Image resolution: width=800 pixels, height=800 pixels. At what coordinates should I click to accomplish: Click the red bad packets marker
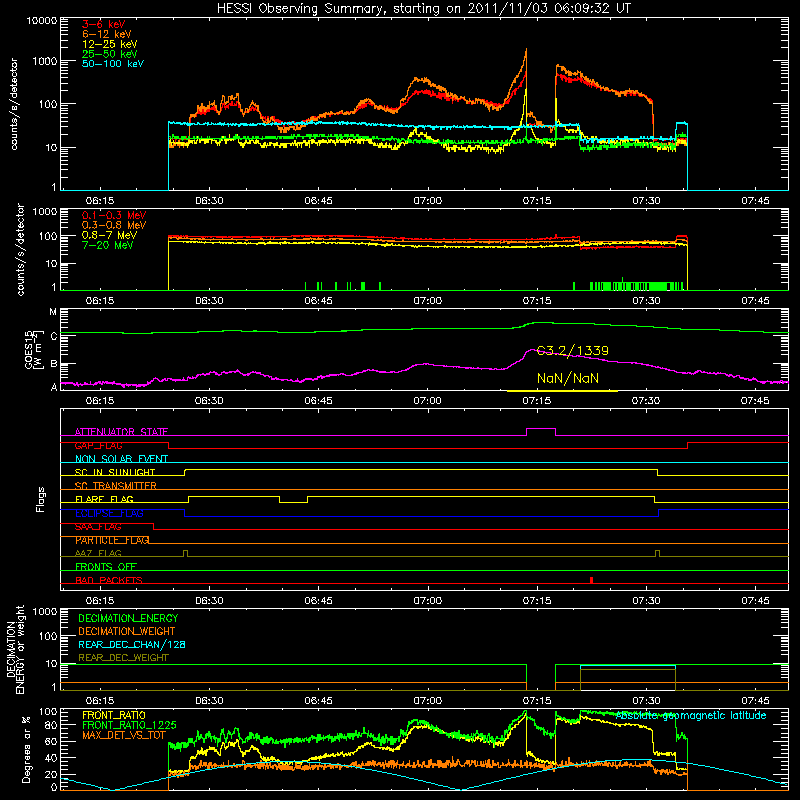point(591,580)
